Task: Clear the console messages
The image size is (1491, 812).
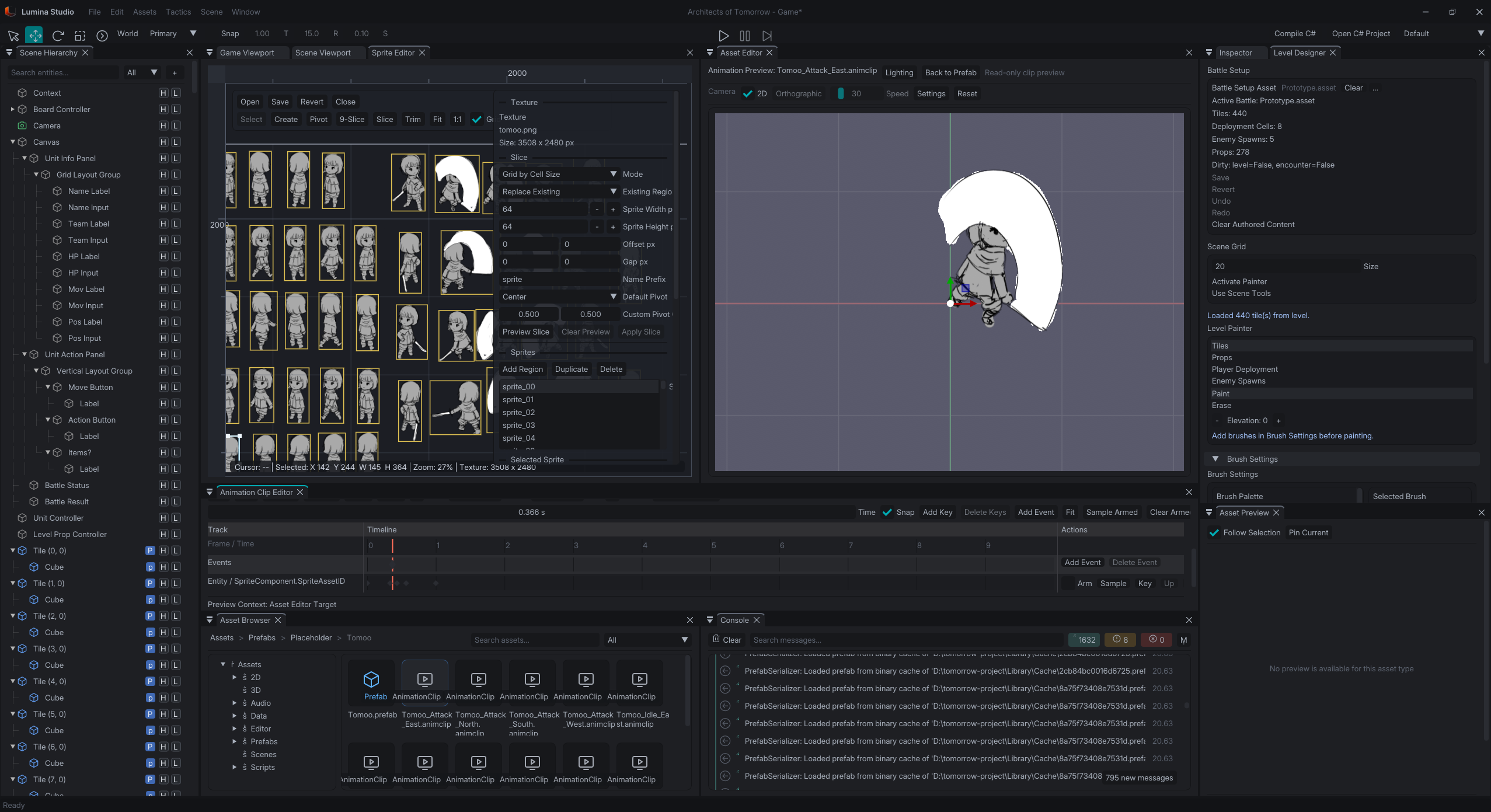Action: [x=727, y=640]
